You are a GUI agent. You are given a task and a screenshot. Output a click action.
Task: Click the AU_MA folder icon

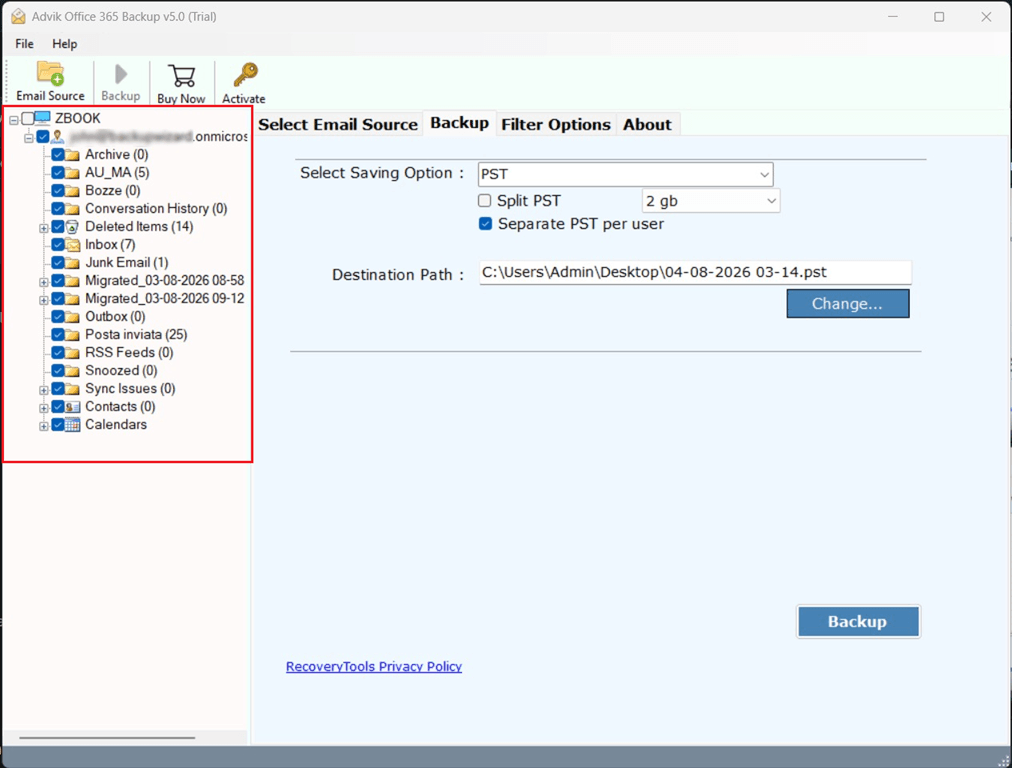pyautogui.click(x=72, y=173)
